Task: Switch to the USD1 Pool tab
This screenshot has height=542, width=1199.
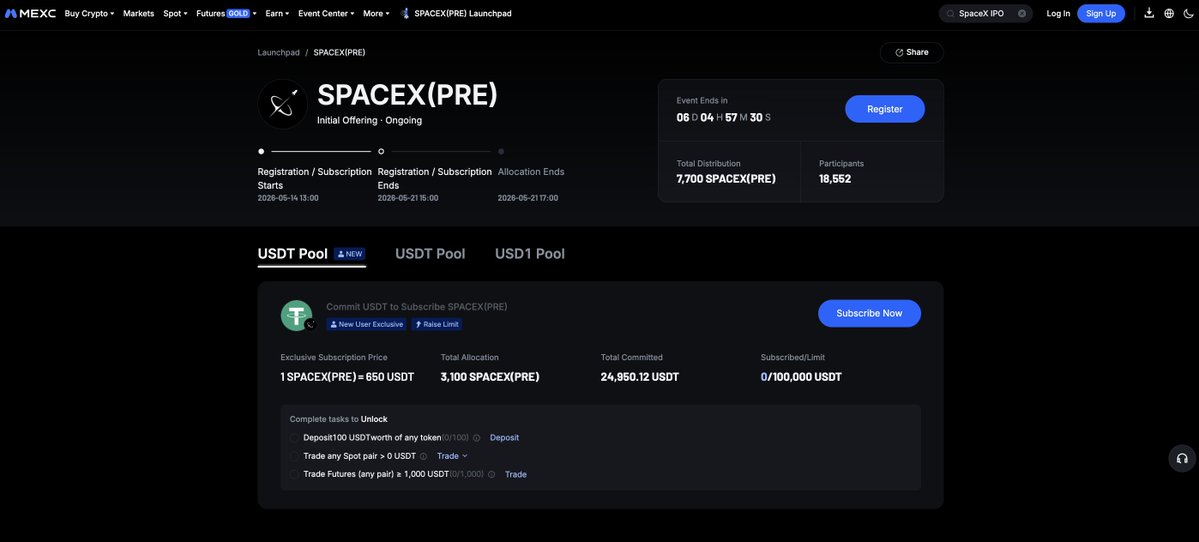Action: click(530, 254)
